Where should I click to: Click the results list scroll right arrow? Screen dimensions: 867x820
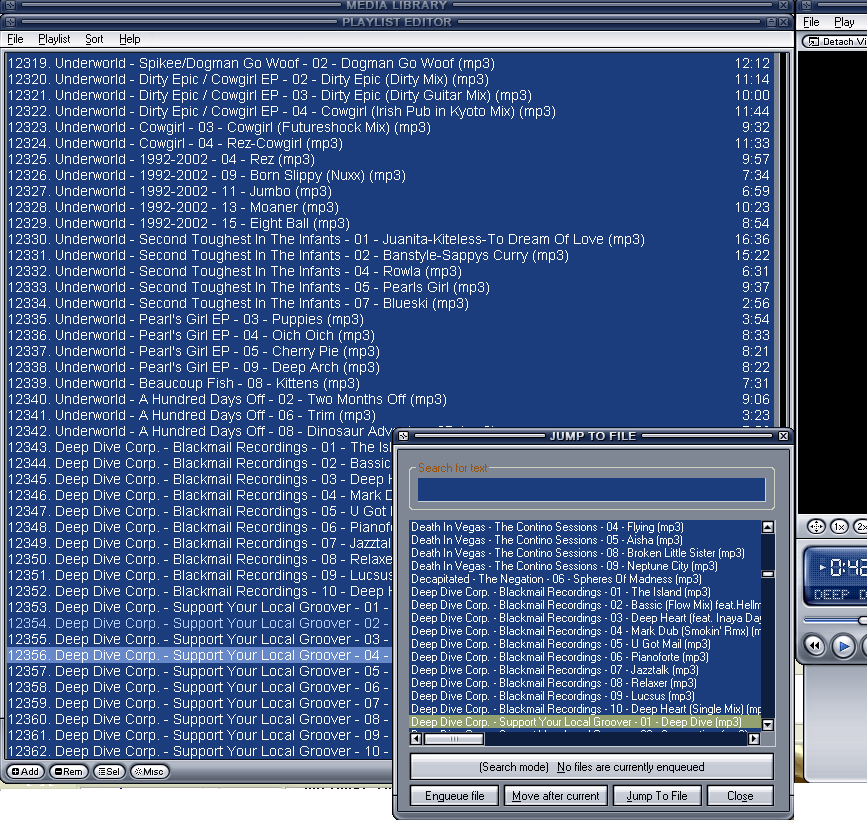point(754,739)
